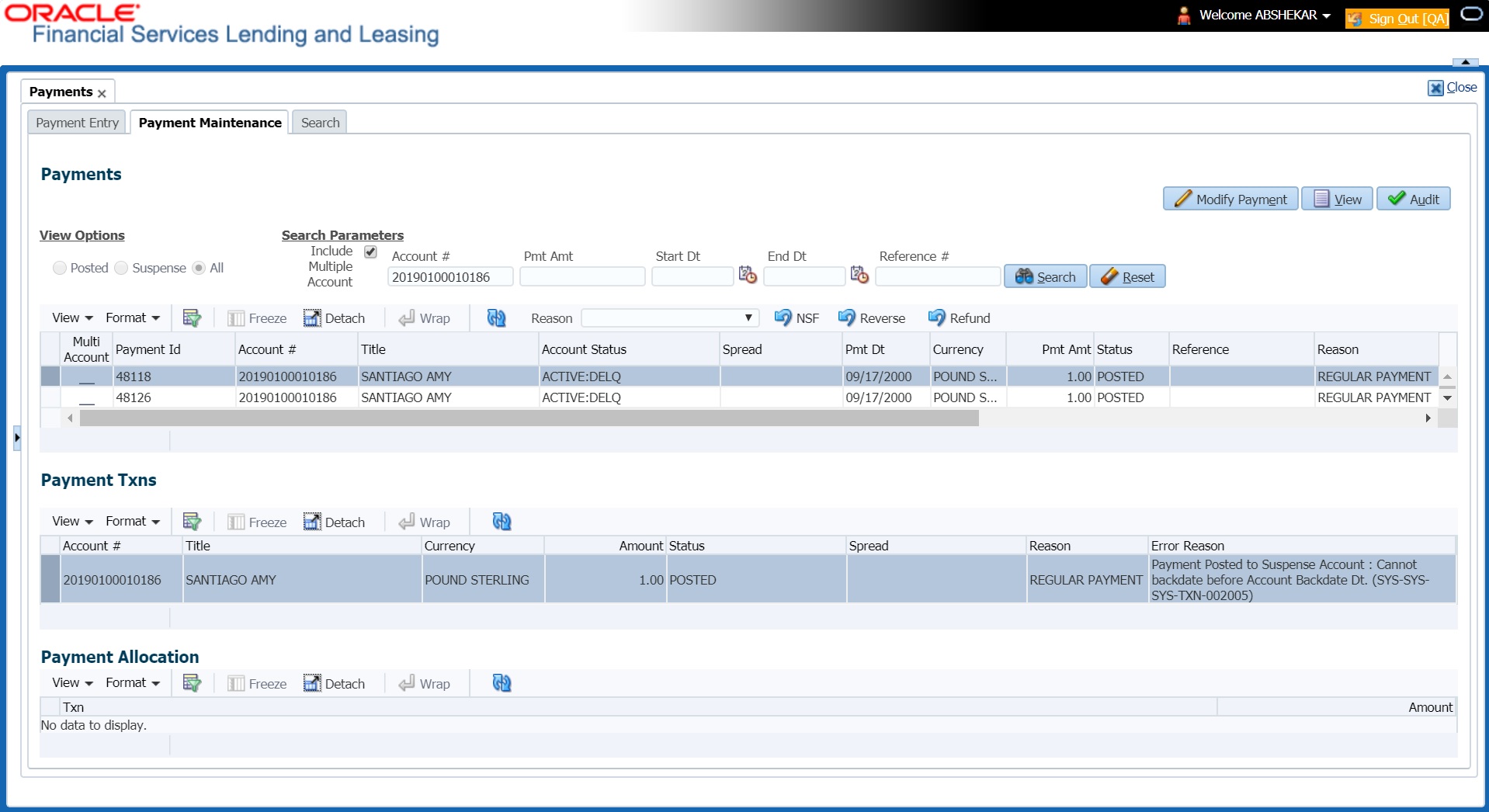Uncheck Include Multiple Account checkbox
This screenshot has width=1489, height=812.
(370, 252)
